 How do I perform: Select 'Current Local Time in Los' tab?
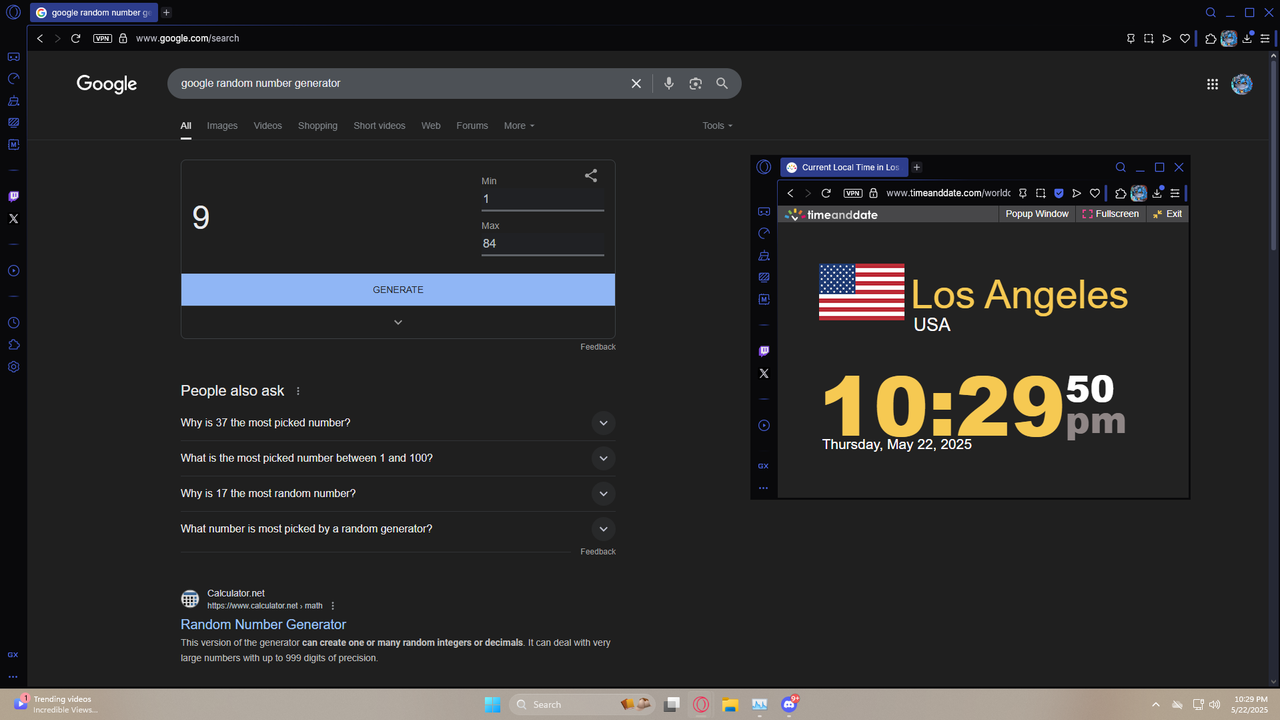tap(842, 167)
